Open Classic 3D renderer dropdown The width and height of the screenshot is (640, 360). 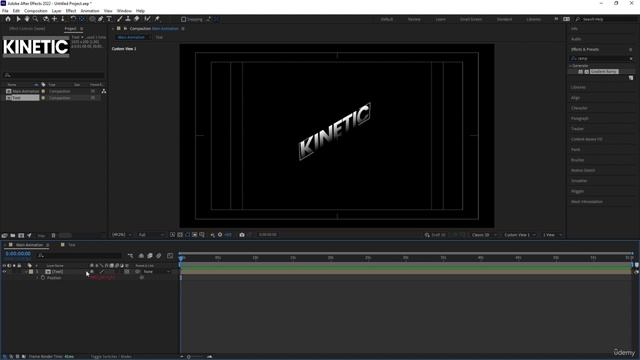(x=484, y=235)
